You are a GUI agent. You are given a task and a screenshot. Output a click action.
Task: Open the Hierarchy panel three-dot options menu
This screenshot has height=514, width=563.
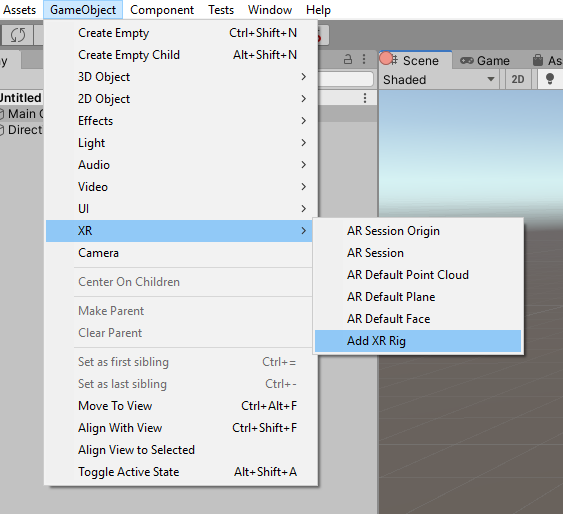tap(364, 59)
